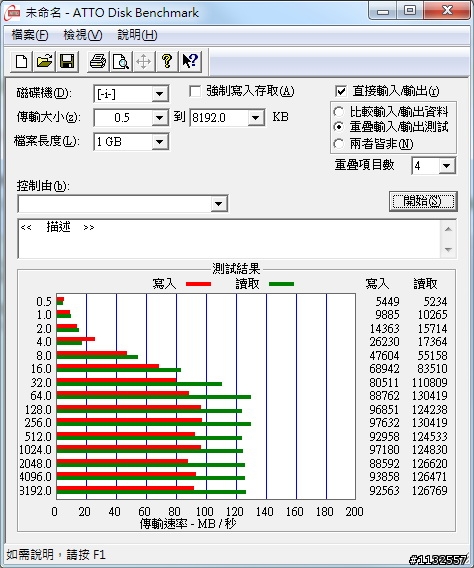The width and height of the screenshot is (474, 568).
Task: Open the 檔案長度 1 GB dropdown
Action: [159, 142]
